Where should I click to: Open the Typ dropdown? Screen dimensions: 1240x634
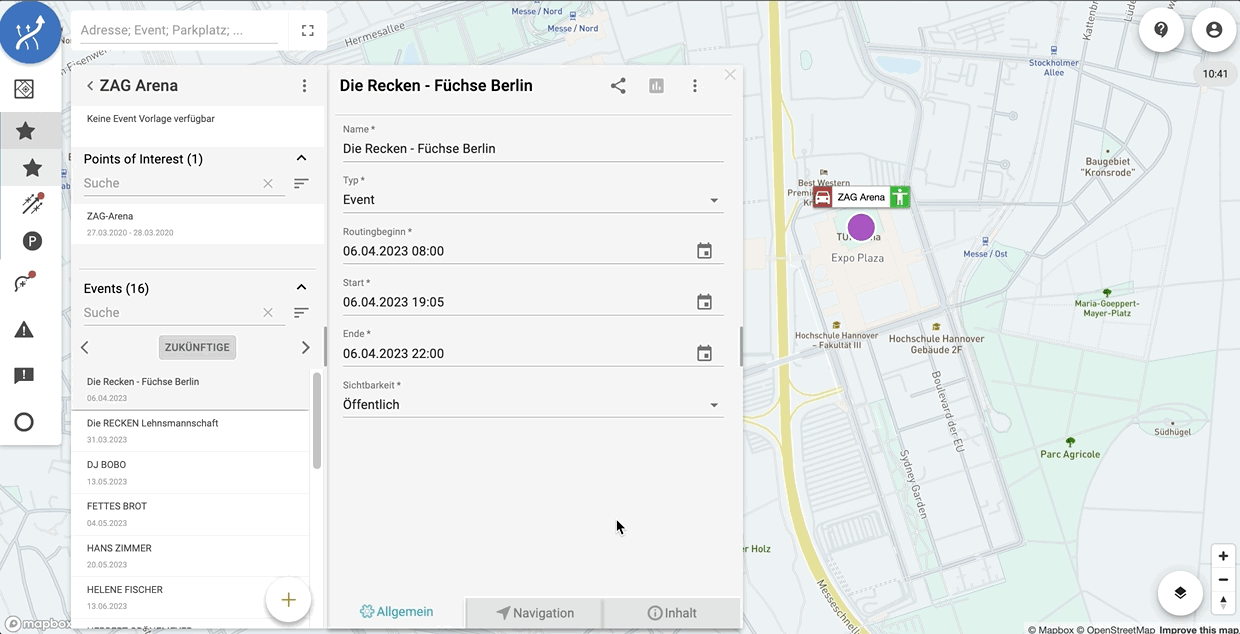pos(533,200)
